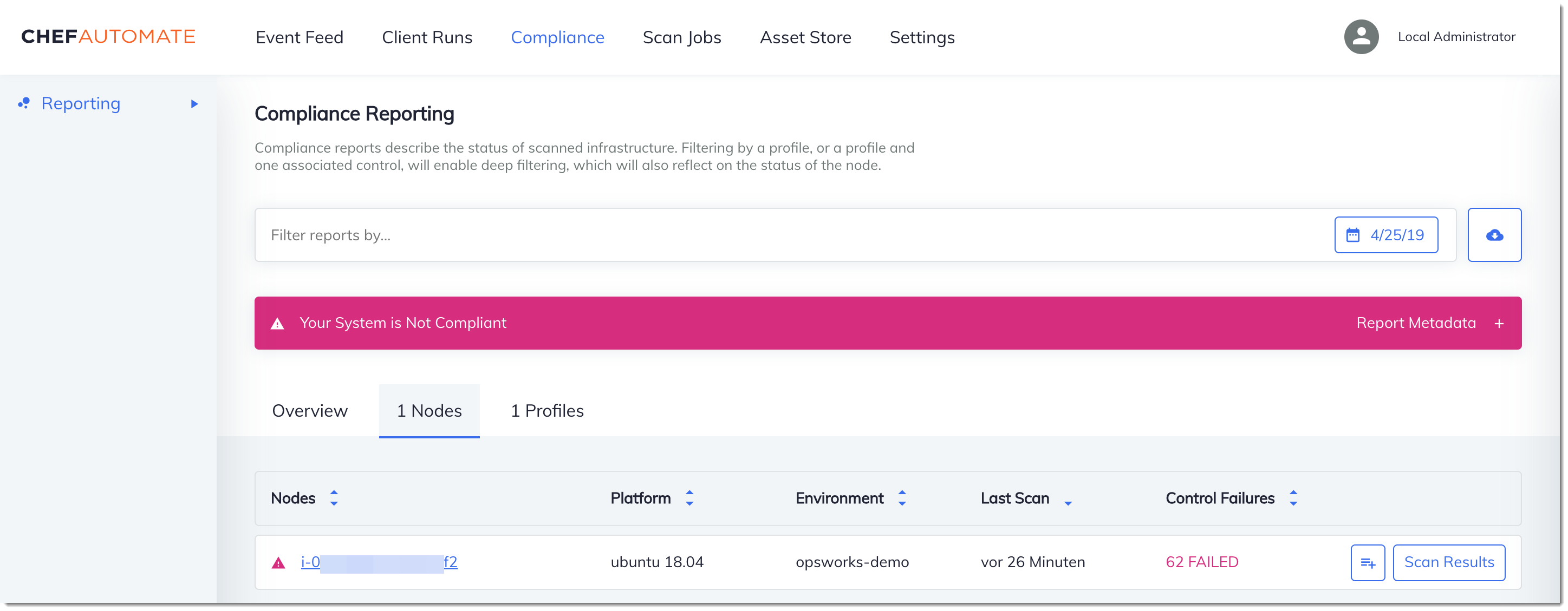Switch to the Overview tab
This screenshot has width=1568, height=611.
[x=309, y=410]
